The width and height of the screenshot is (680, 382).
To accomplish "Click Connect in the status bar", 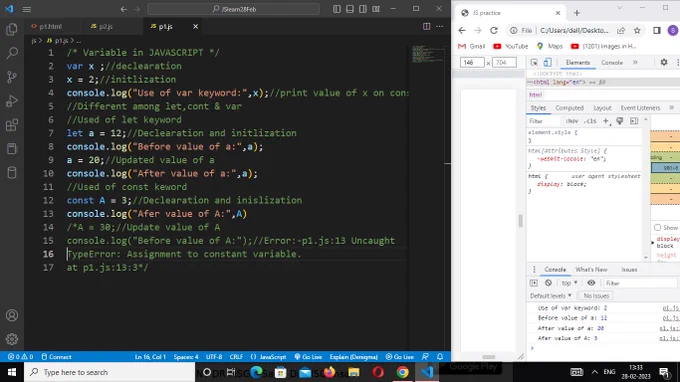I will (x=56, y=357).
